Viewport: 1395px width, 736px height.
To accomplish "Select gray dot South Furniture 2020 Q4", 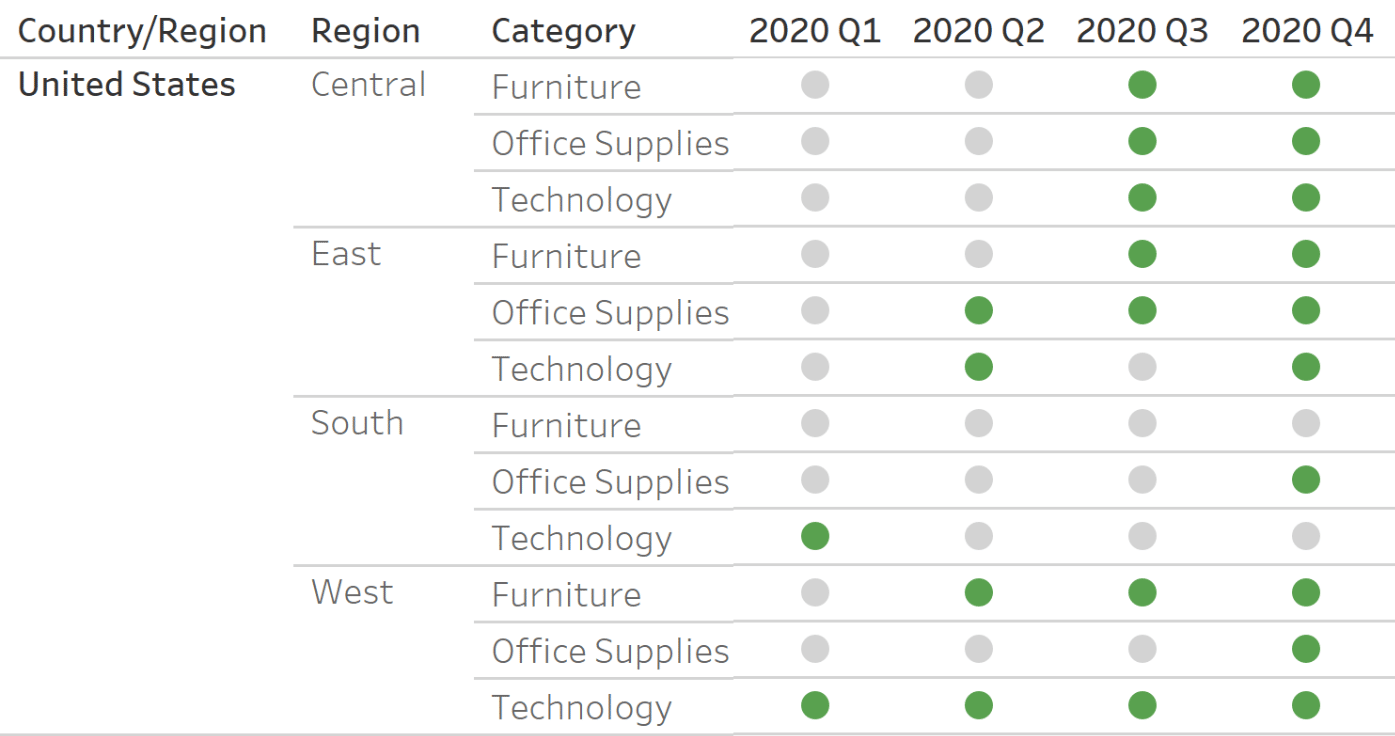I will pos(1306,424).
